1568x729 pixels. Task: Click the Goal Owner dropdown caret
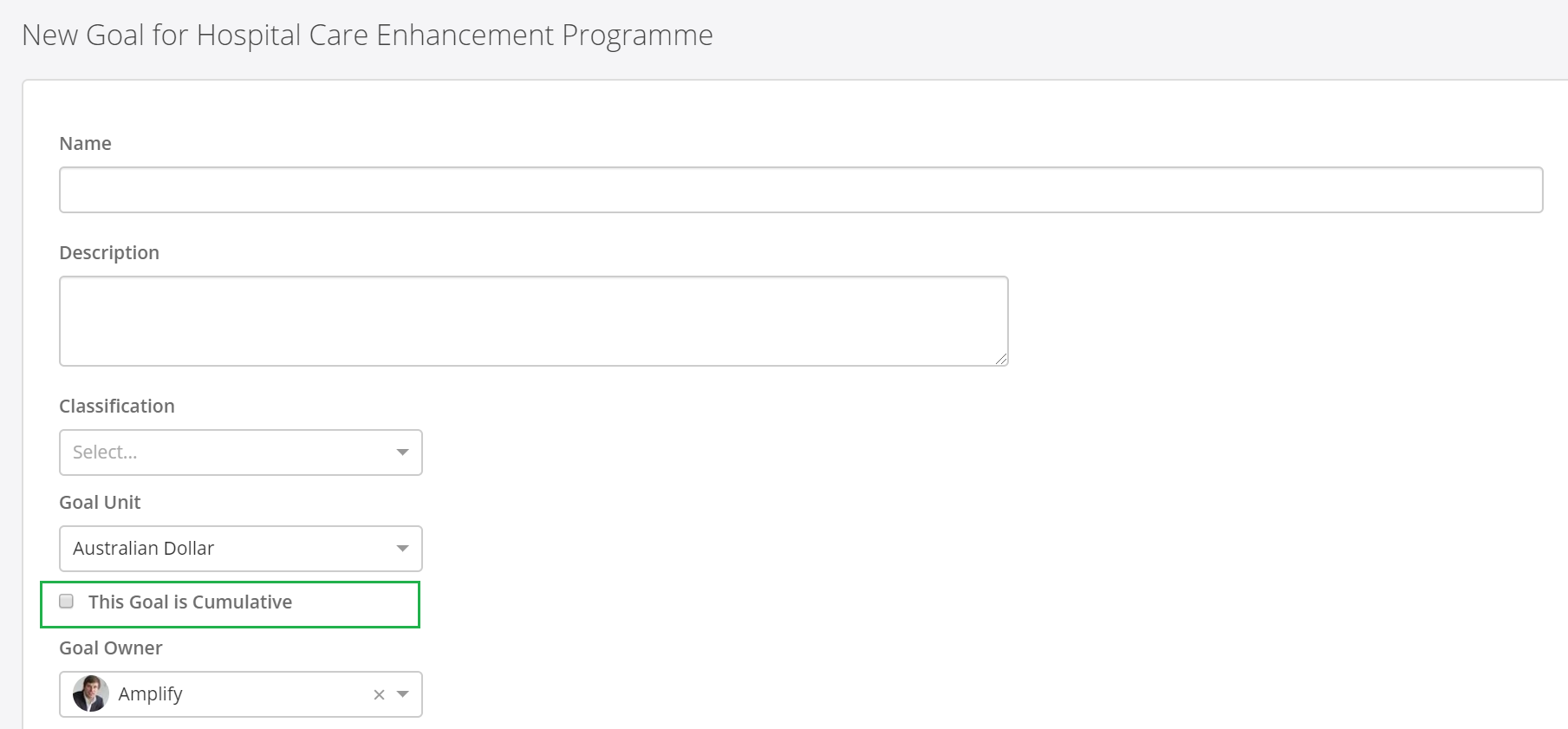pos(402,694)
